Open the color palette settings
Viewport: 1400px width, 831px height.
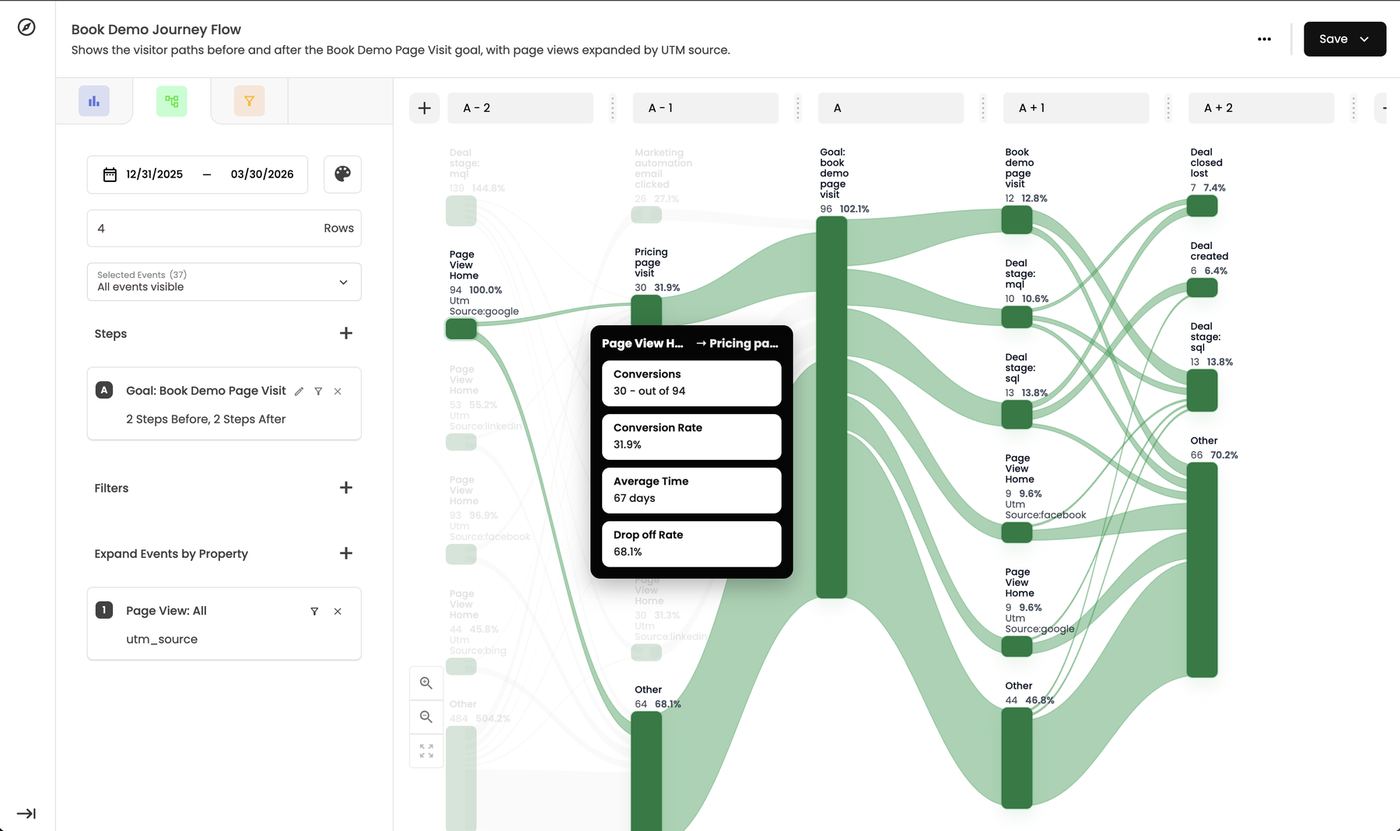point(342,174)
